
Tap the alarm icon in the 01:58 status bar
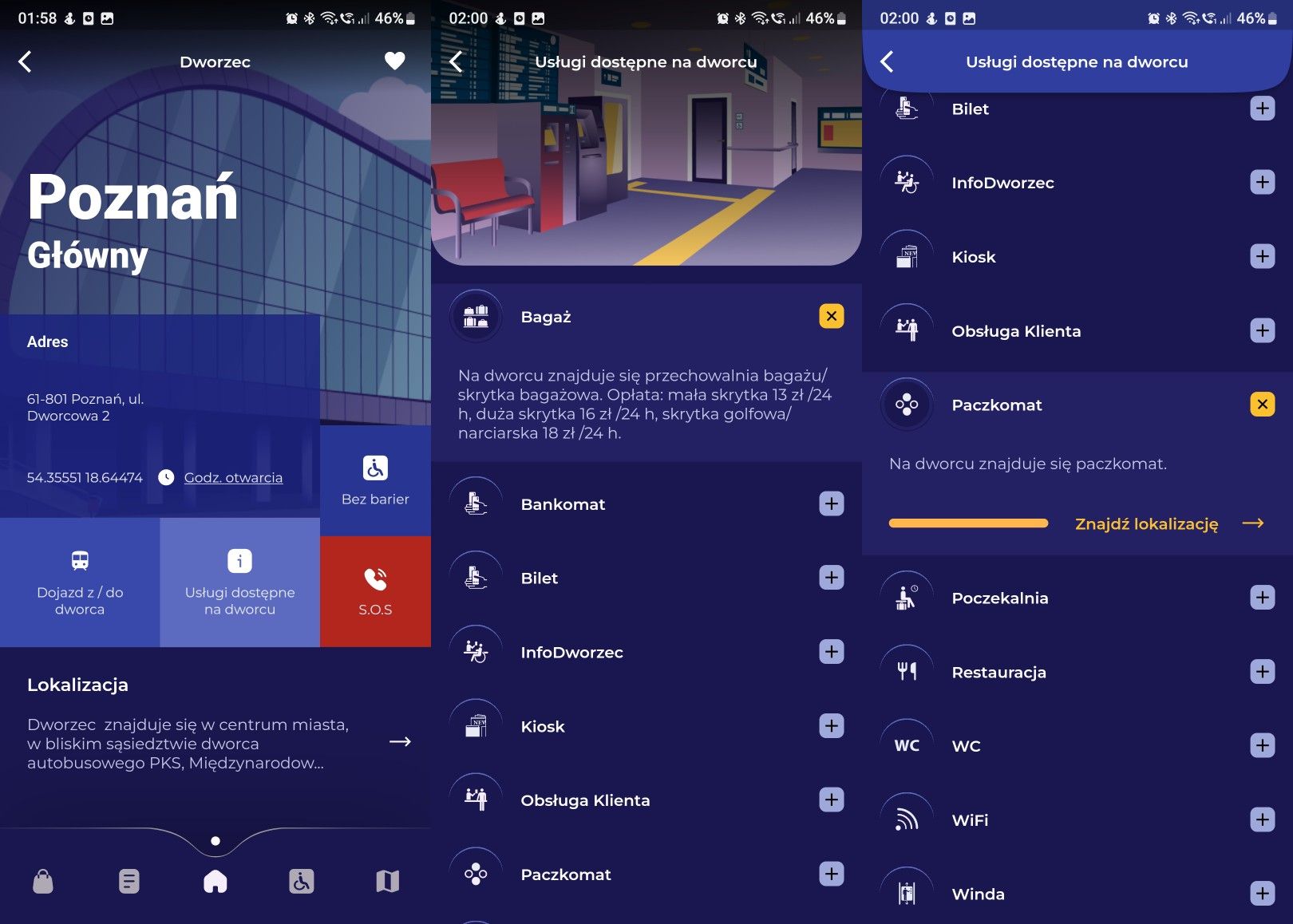pyautogui.click(x=292, y=18)
